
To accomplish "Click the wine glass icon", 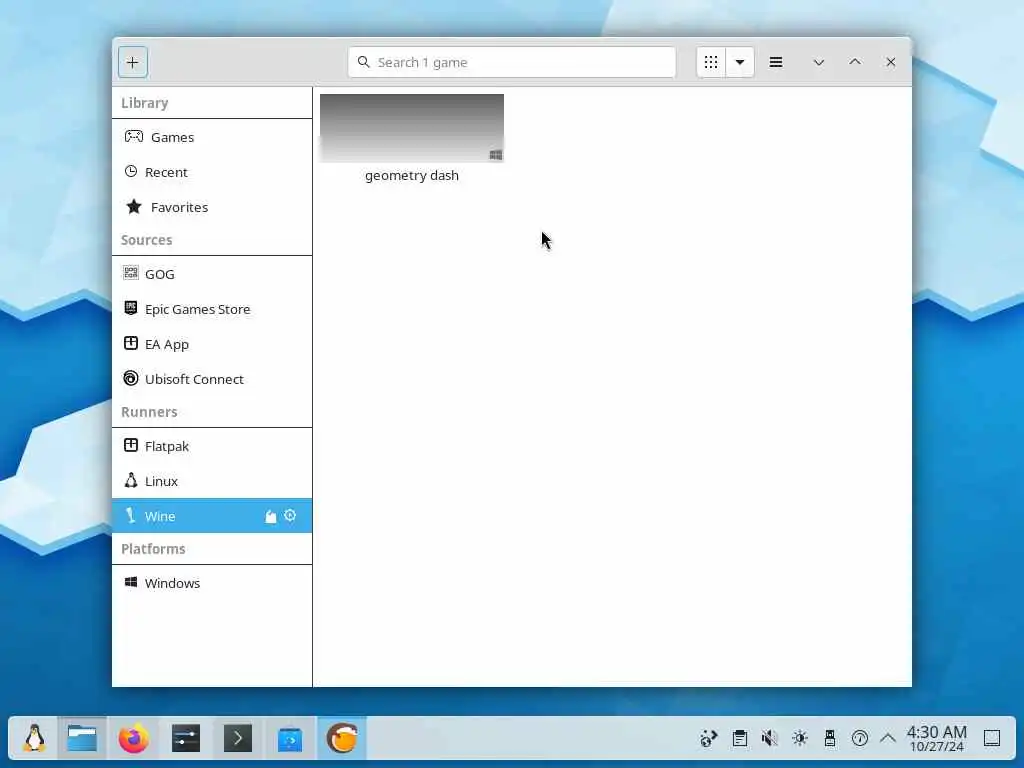I will point(131,516).
